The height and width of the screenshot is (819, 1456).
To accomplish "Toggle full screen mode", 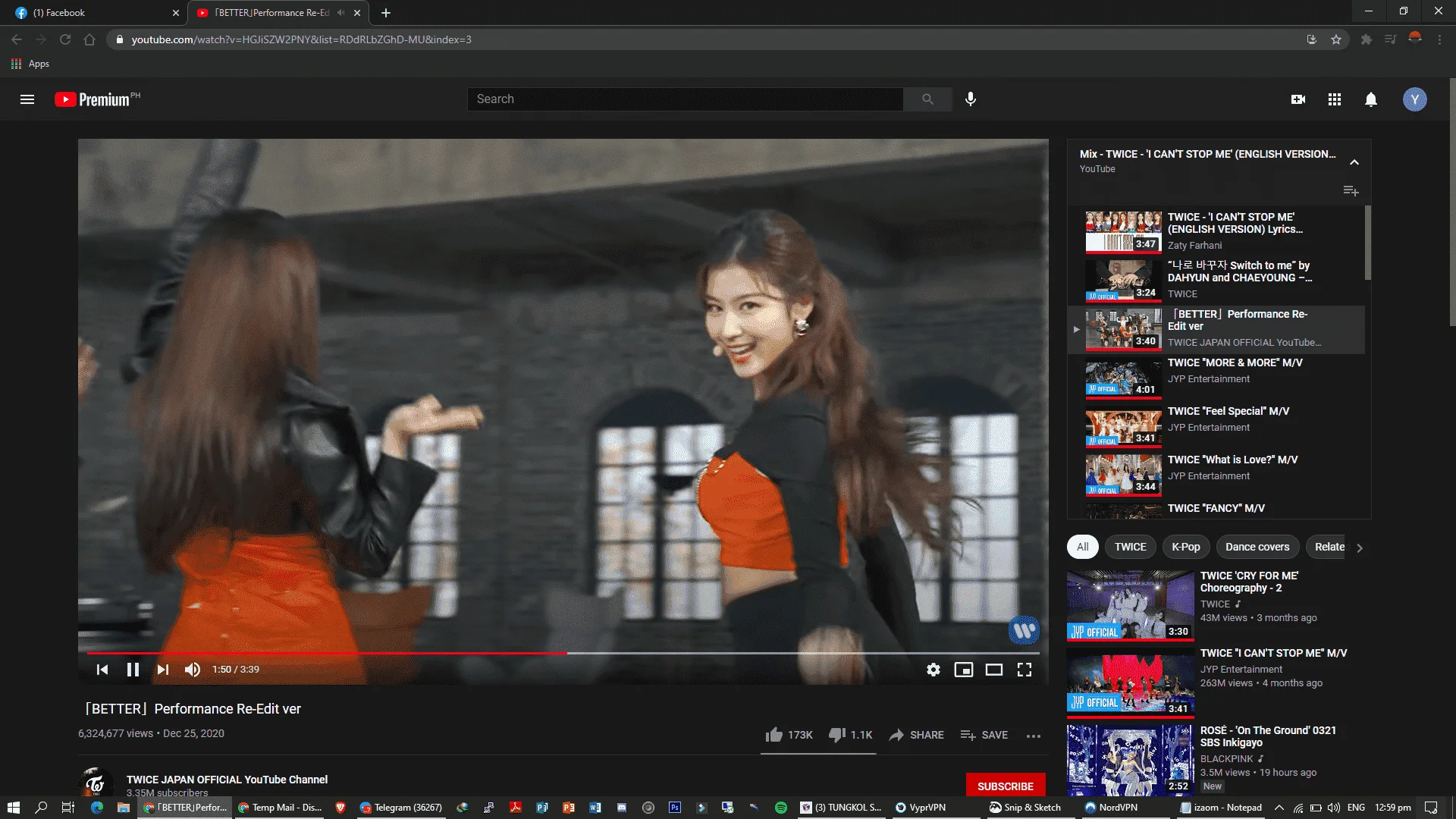I will pos(1025,670).
